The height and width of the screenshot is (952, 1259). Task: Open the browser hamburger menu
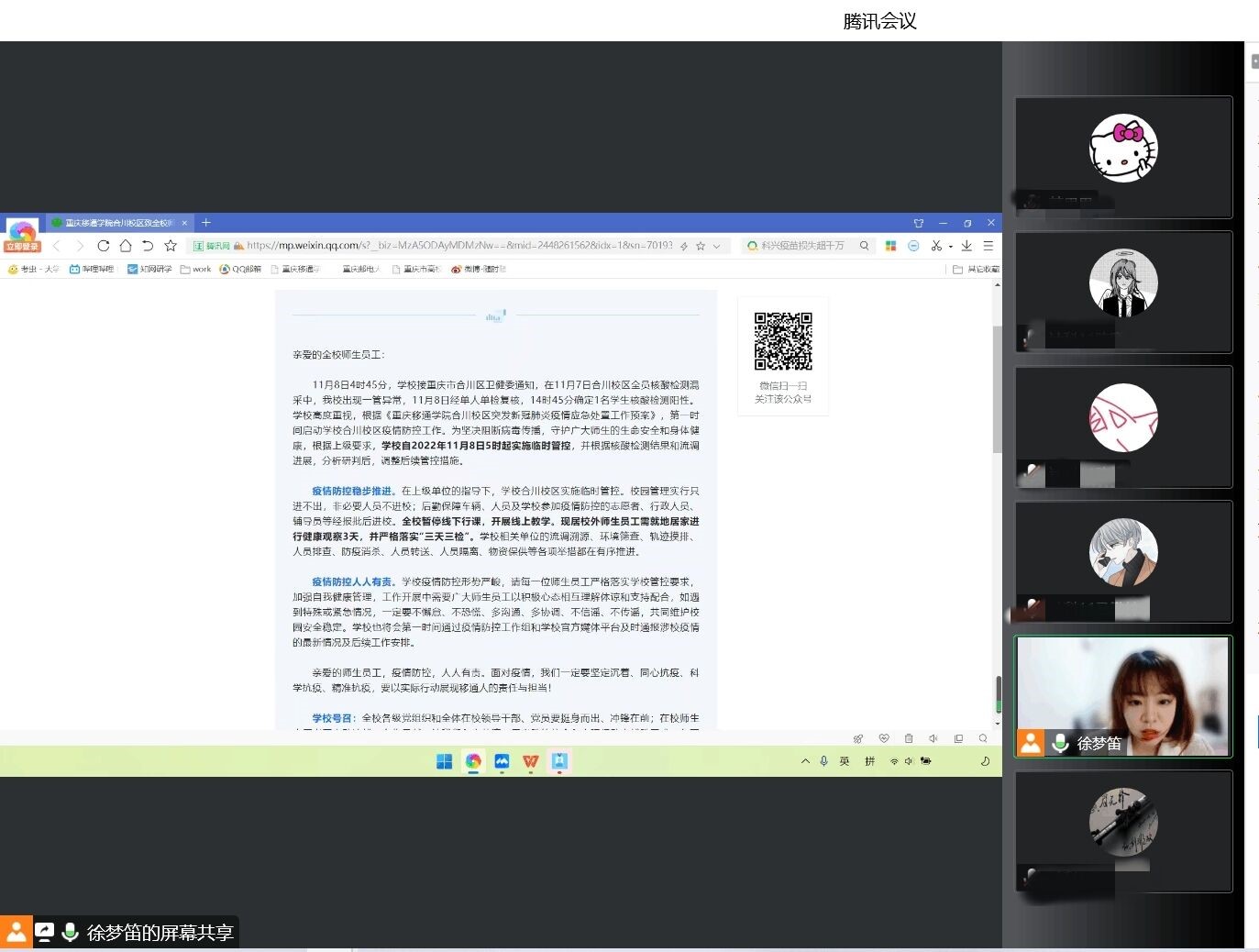tap(988, 246)
